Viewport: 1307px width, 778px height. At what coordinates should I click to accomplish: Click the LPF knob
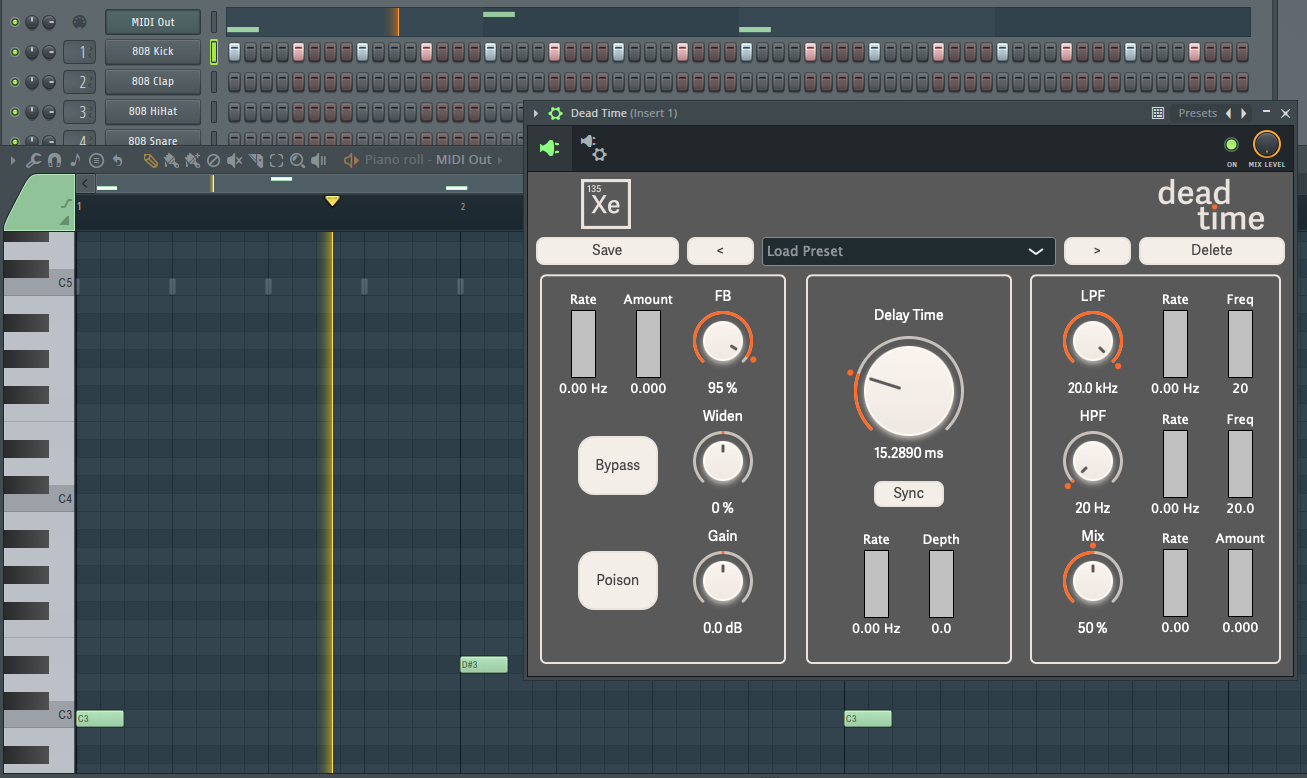coord(1092,340)
